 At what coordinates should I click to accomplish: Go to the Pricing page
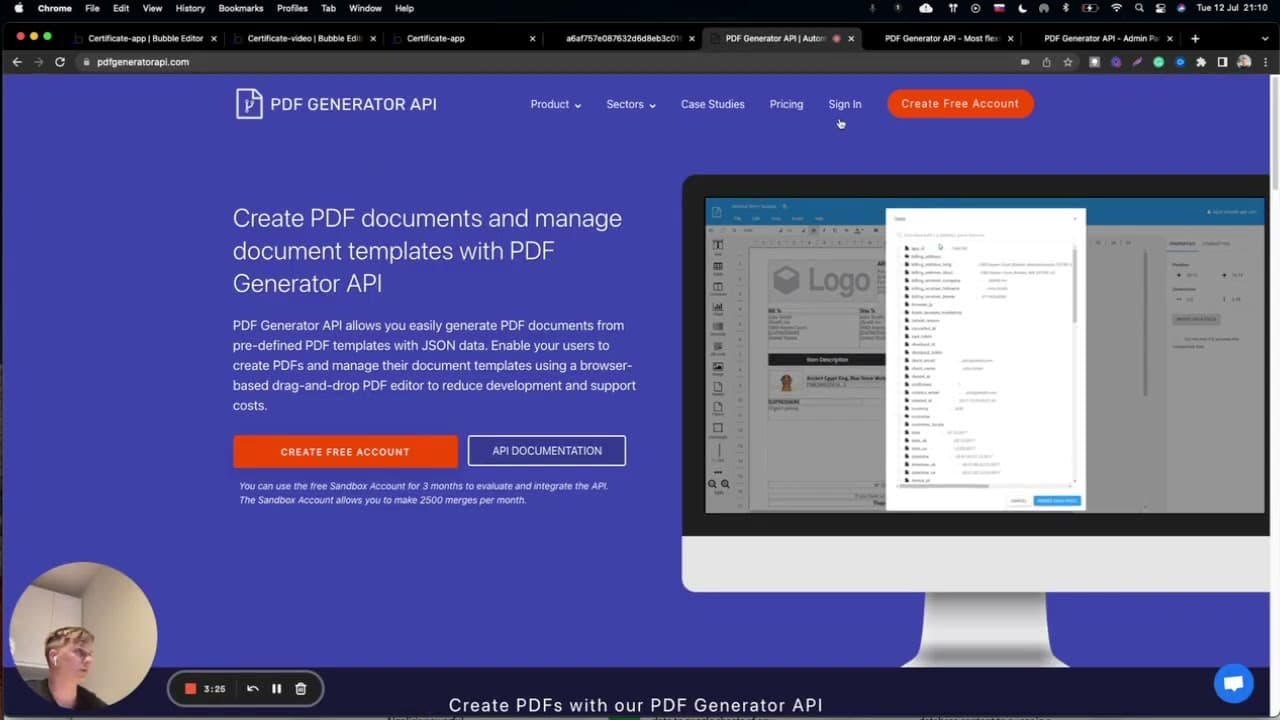tap(786, 104)
